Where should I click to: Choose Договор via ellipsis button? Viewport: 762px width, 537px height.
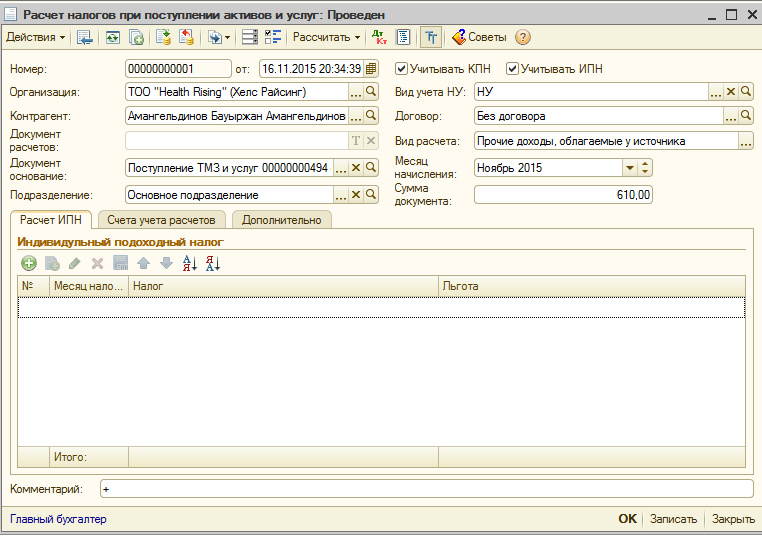[x=730, y=116]
